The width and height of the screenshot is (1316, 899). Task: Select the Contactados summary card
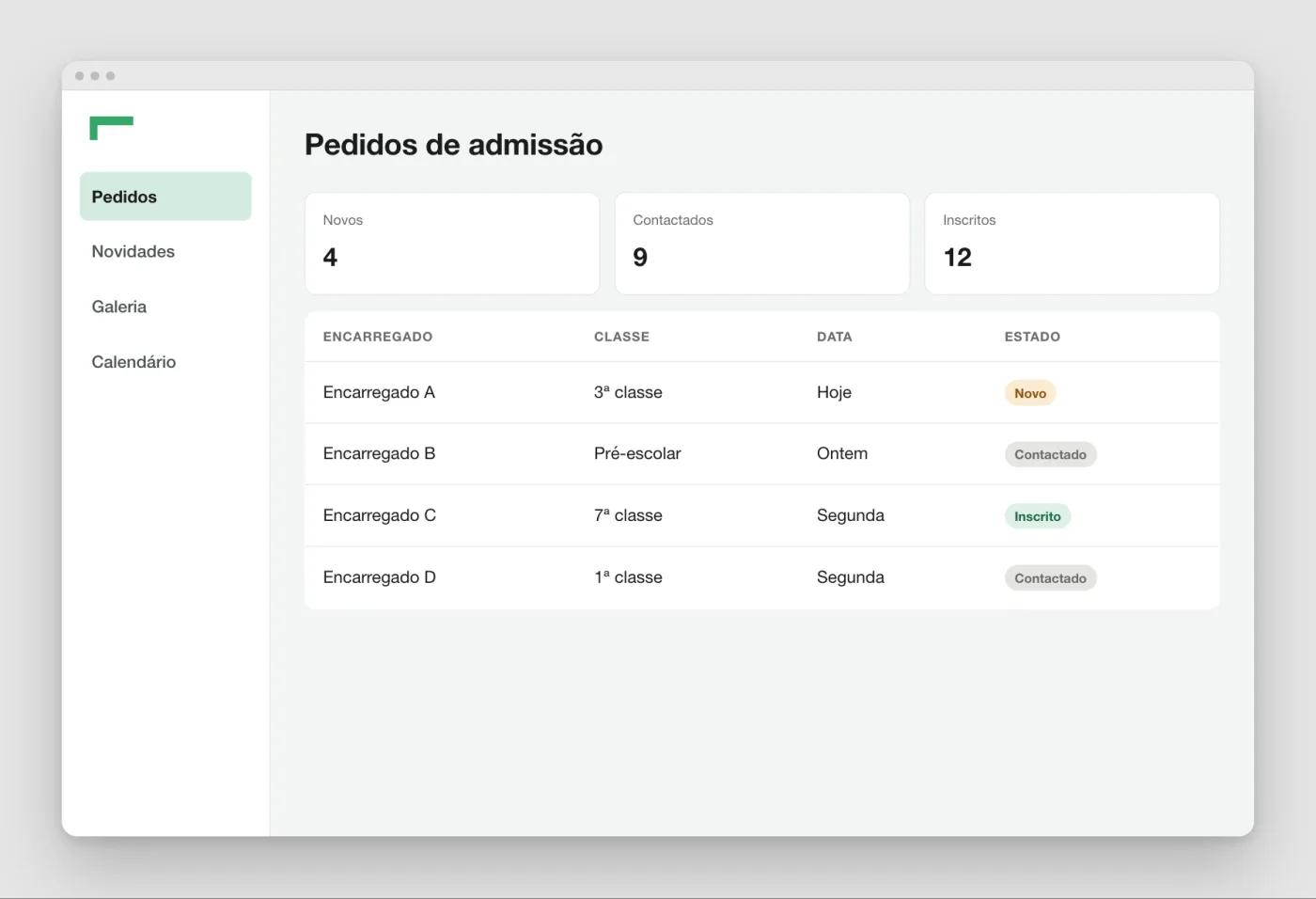pyautogui.click(x=762, y=244)
